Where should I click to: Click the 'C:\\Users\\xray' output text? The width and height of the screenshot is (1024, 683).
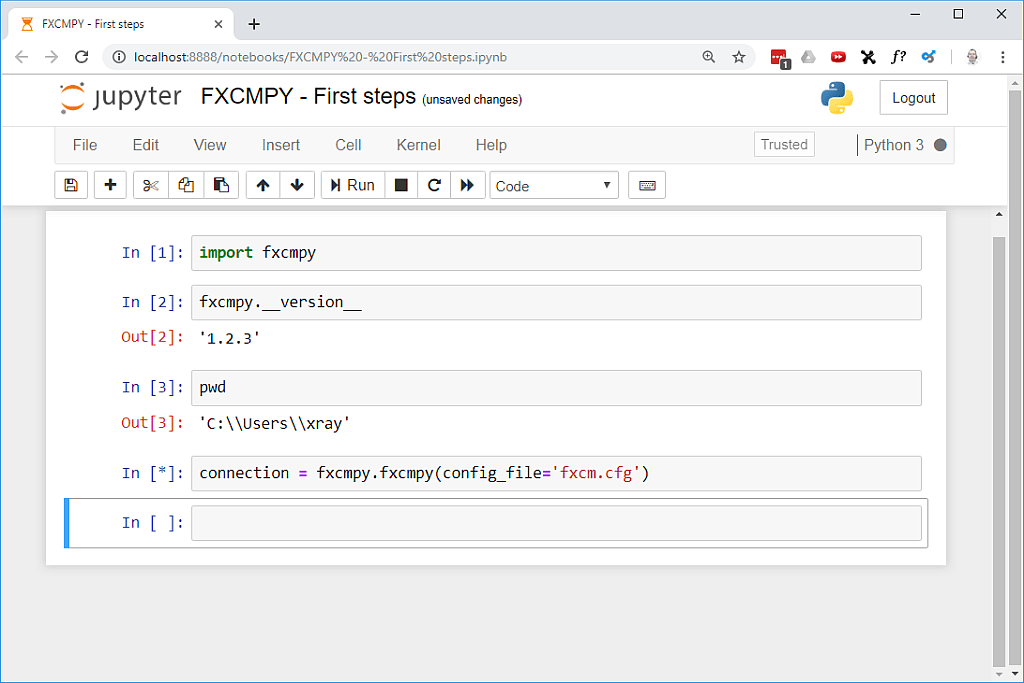point(275,424)
